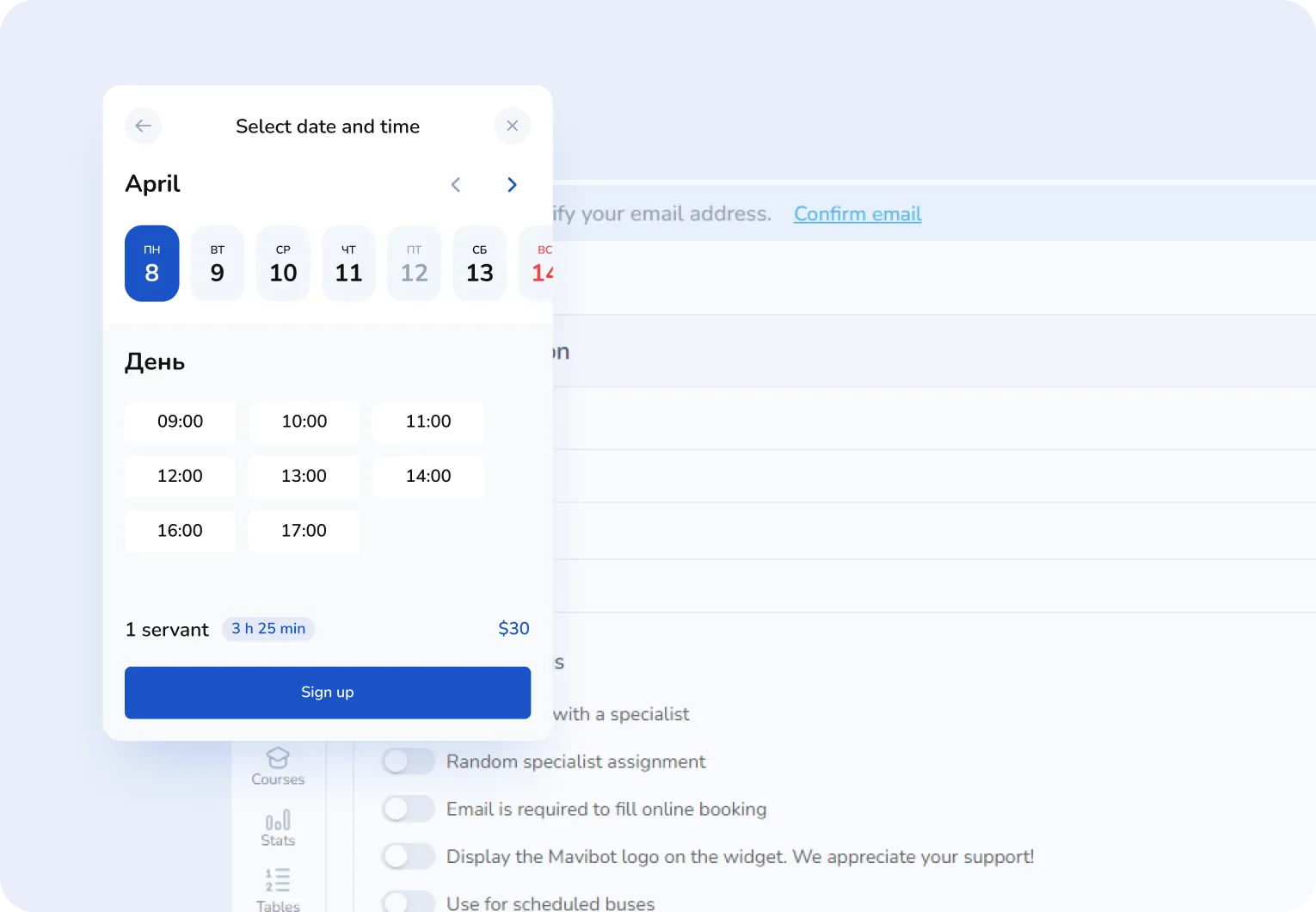
Task: Click the 3 h 25 min duration chip
Action: [268, 628]
